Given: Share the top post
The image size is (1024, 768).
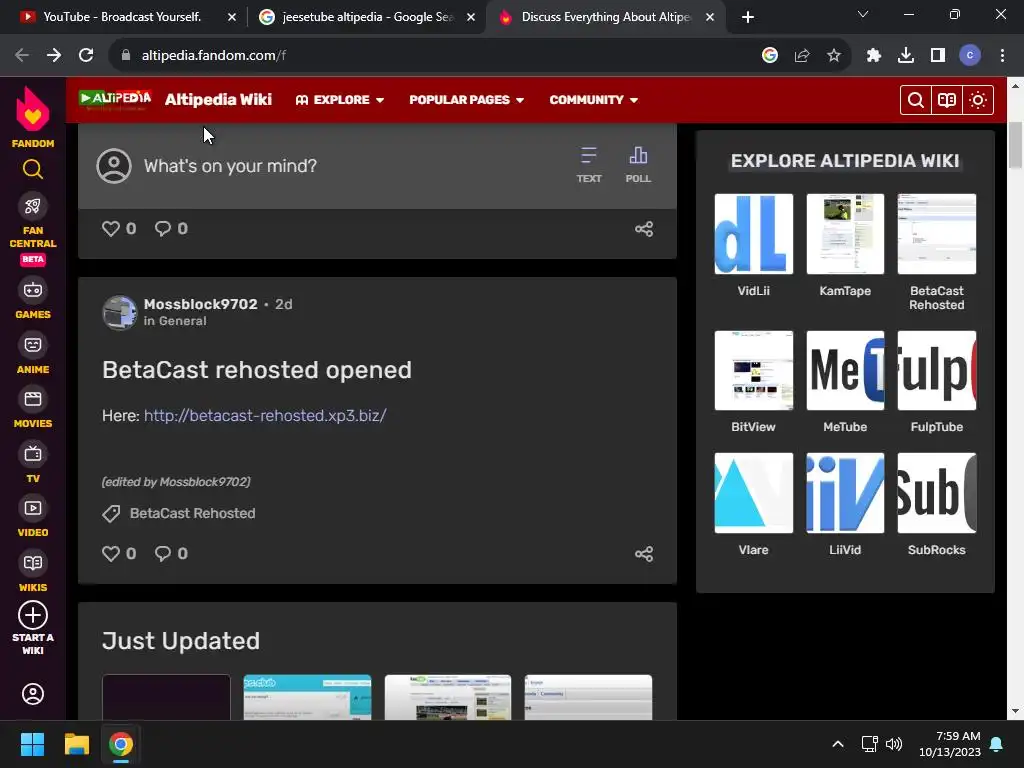Looking at the screenshot, I should (x=644, y=229).
